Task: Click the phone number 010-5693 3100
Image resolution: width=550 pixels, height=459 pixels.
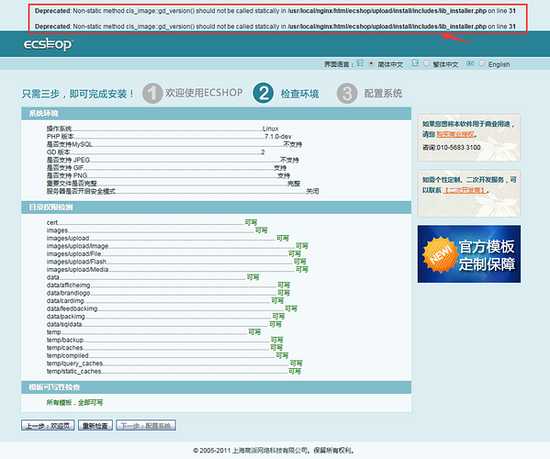Action: click(458, 148)
